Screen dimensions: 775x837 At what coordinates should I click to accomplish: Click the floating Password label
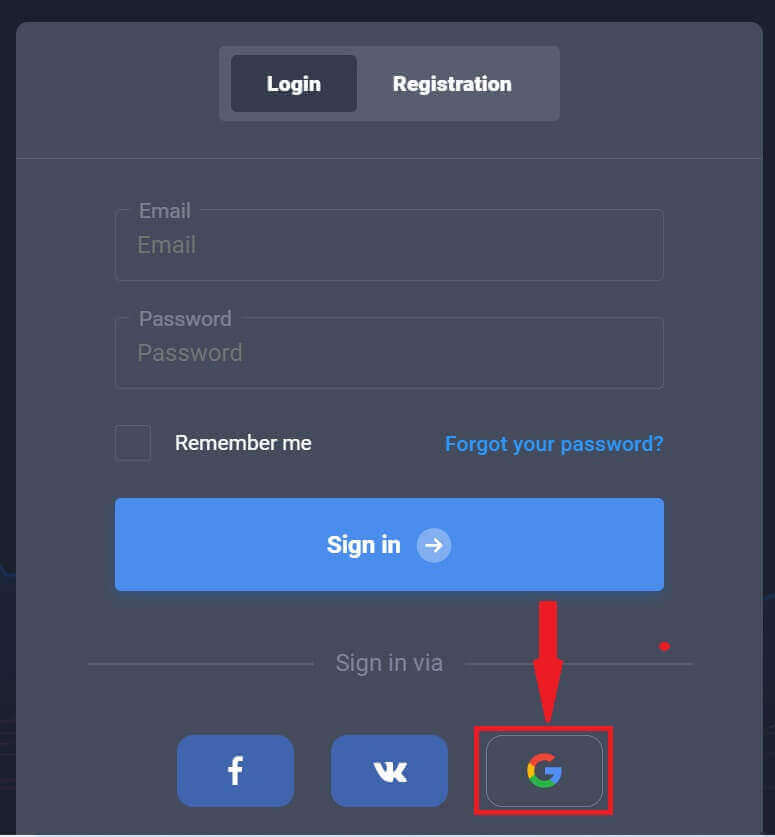pos(185,319)
